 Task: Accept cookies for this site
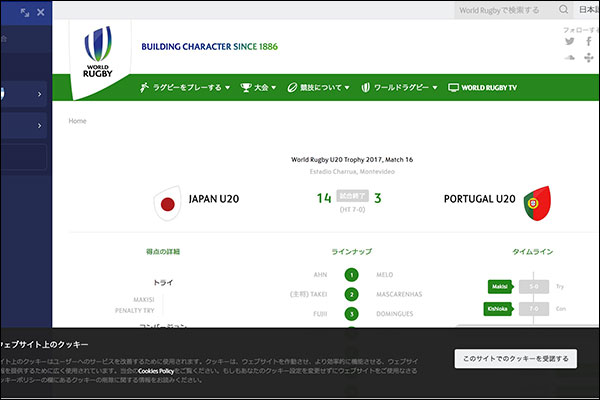pyautogui.click(x=515, y=358)
